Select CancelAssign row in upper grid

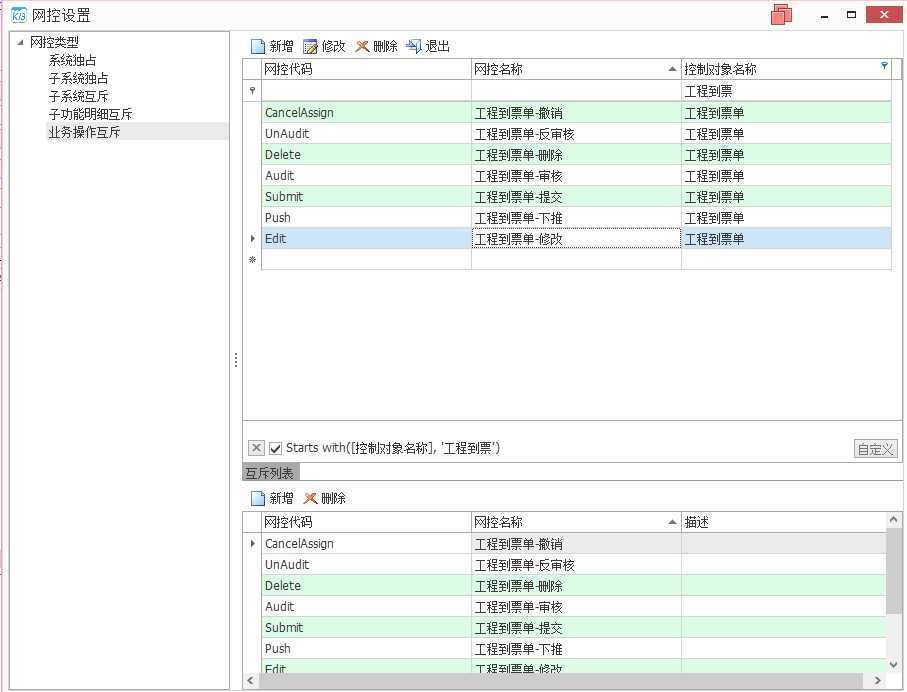576,113
